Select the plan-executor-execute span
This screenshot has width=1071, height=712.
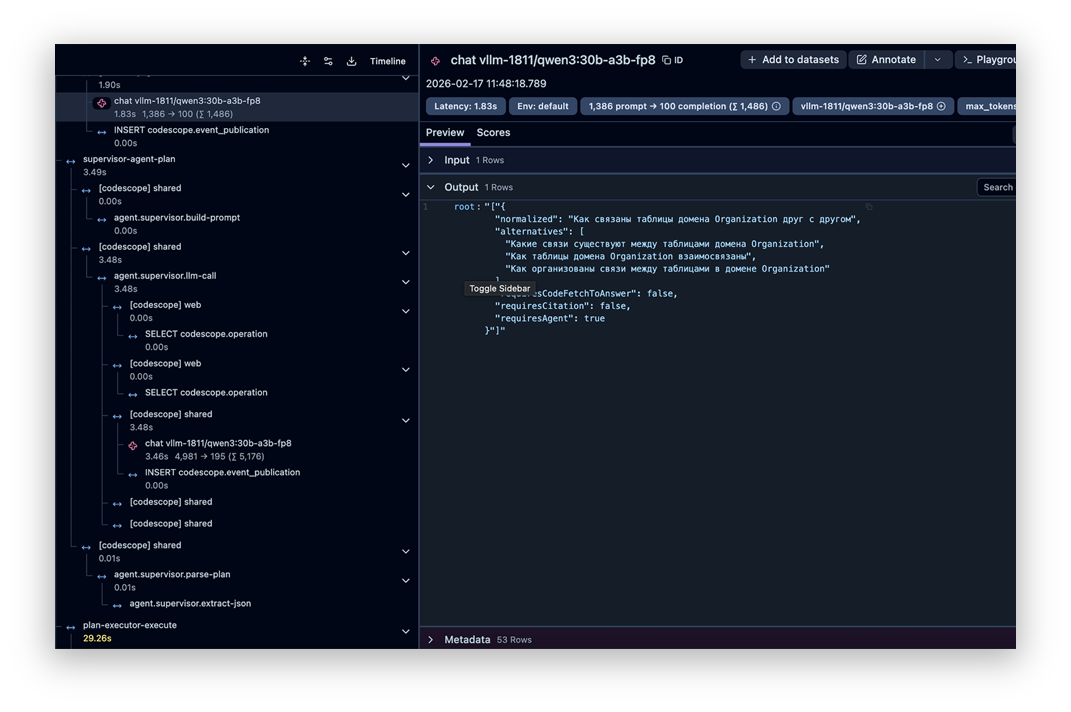[130, 625]
